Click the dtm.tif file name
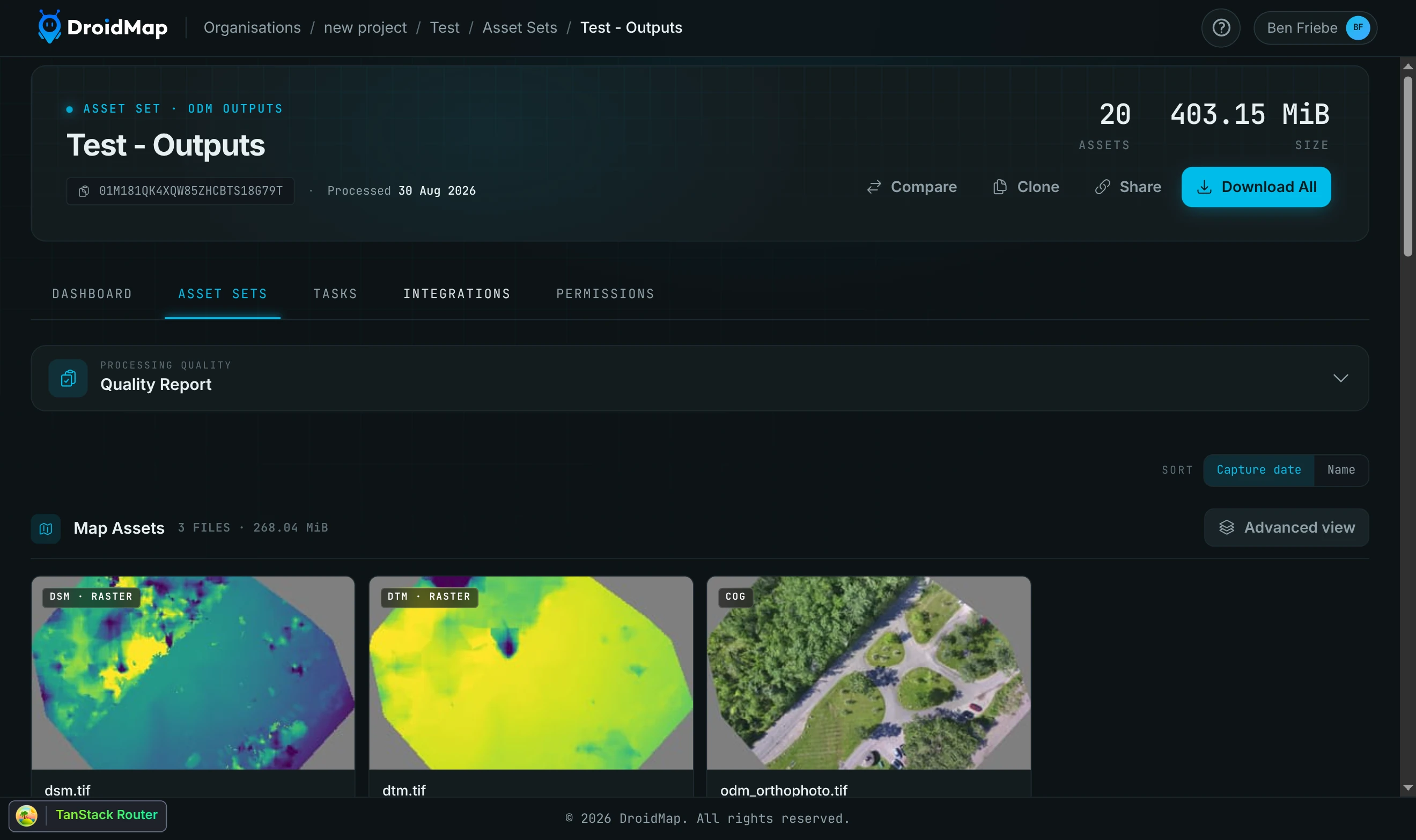Screen dimensions: 1416x840 pyautogui.click(x=404, y=790)
